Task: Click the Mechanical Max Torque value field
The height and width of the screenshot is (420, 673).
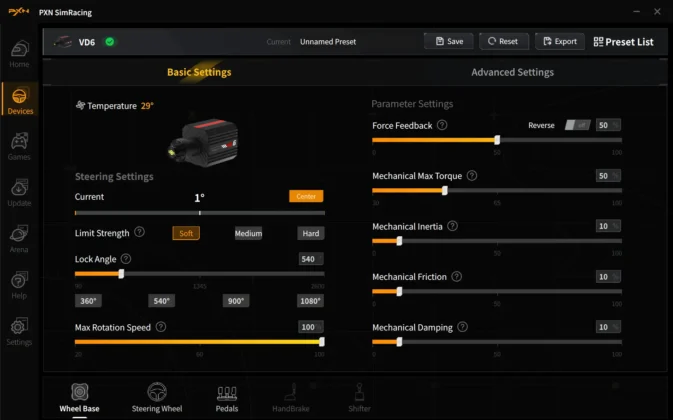Action: 608,175
